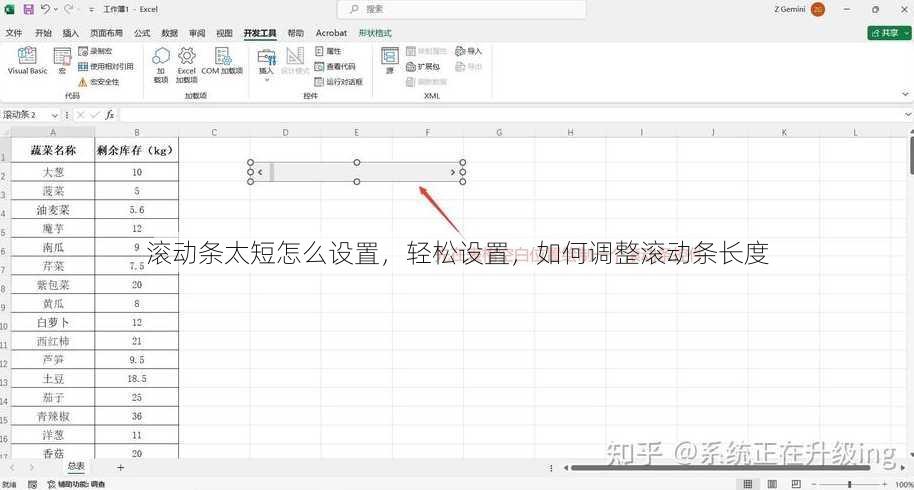Switch to the 视图 view tab
The height and width of the screenshot is (490, 914).
(224, 33)
